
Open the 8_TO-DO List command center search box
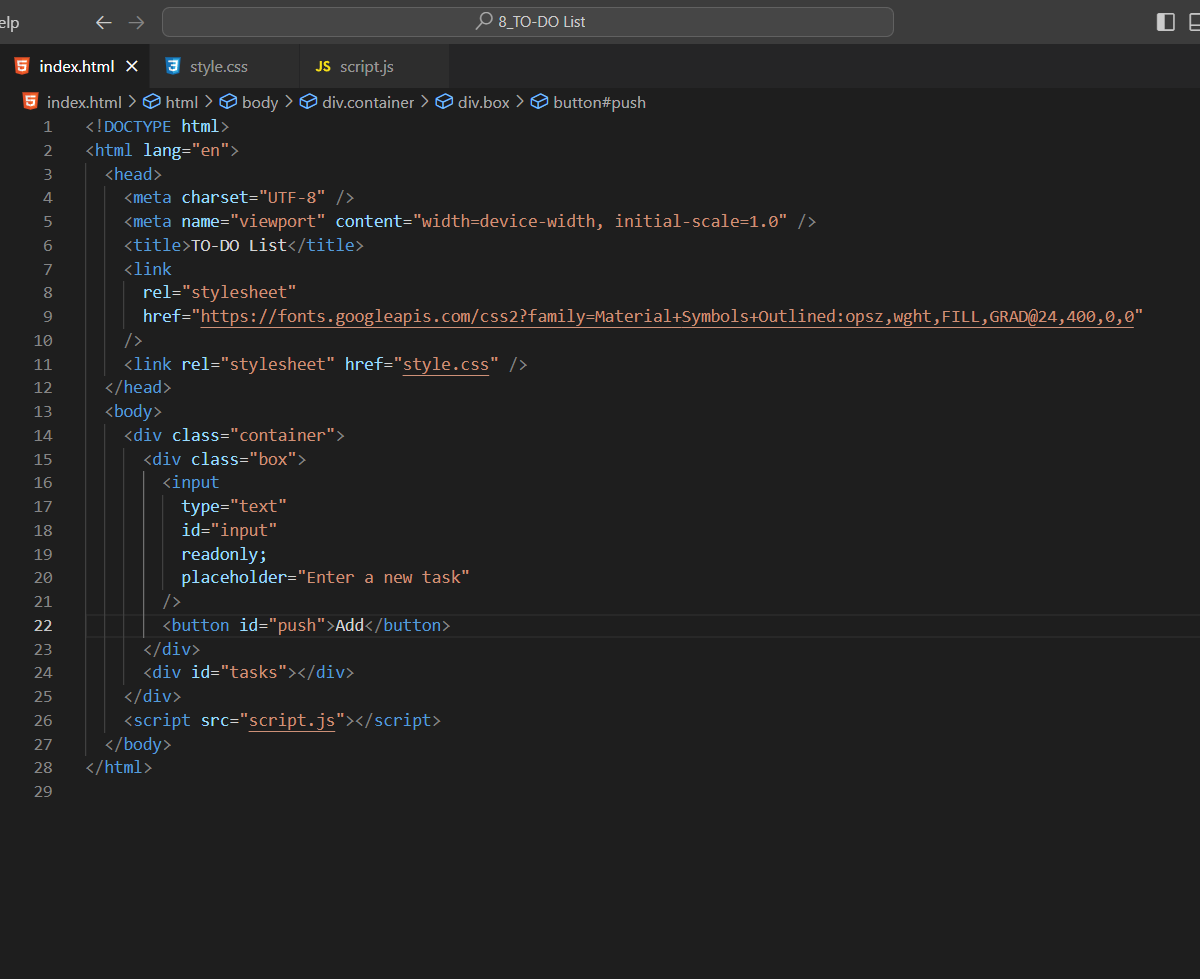[x=528, y=22]
